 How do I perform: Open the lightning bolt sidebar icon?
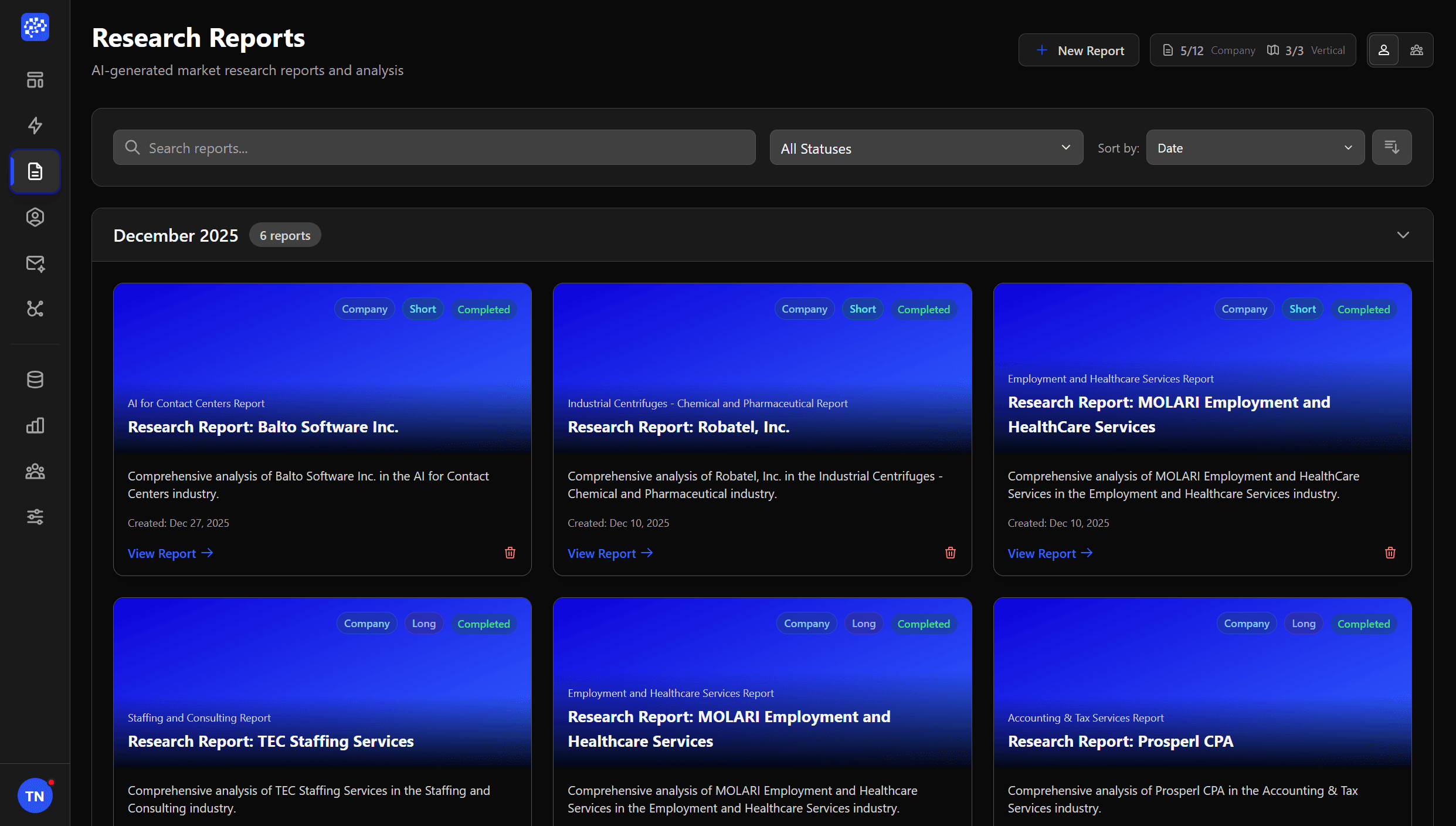click(35, 126)
